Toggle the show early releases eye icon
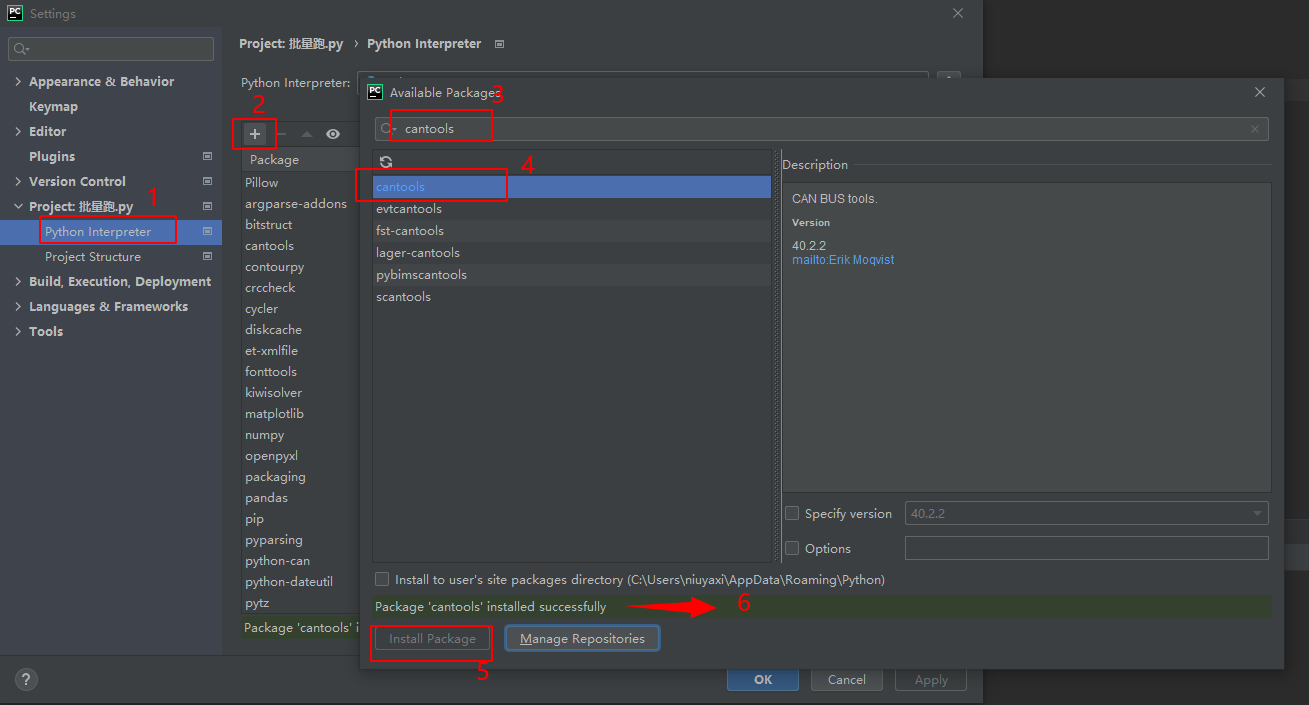Image resolution: width=1309 pixels, height=705 pixels. [333, 134]
